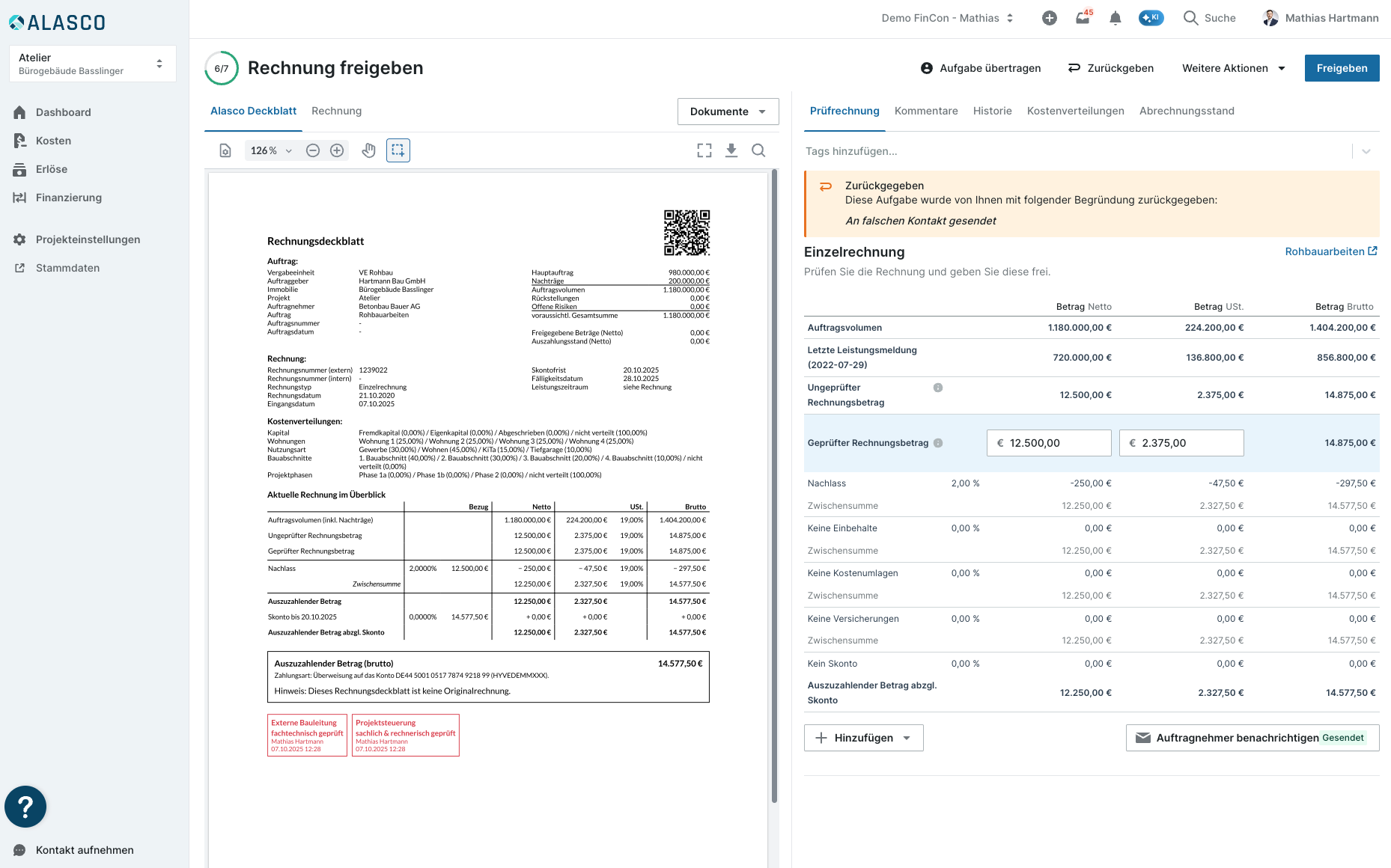This screenshot has height=868, width=1391.
Task: Open the Rohbauarbeiten link
Action: [x=1331, y=251]
